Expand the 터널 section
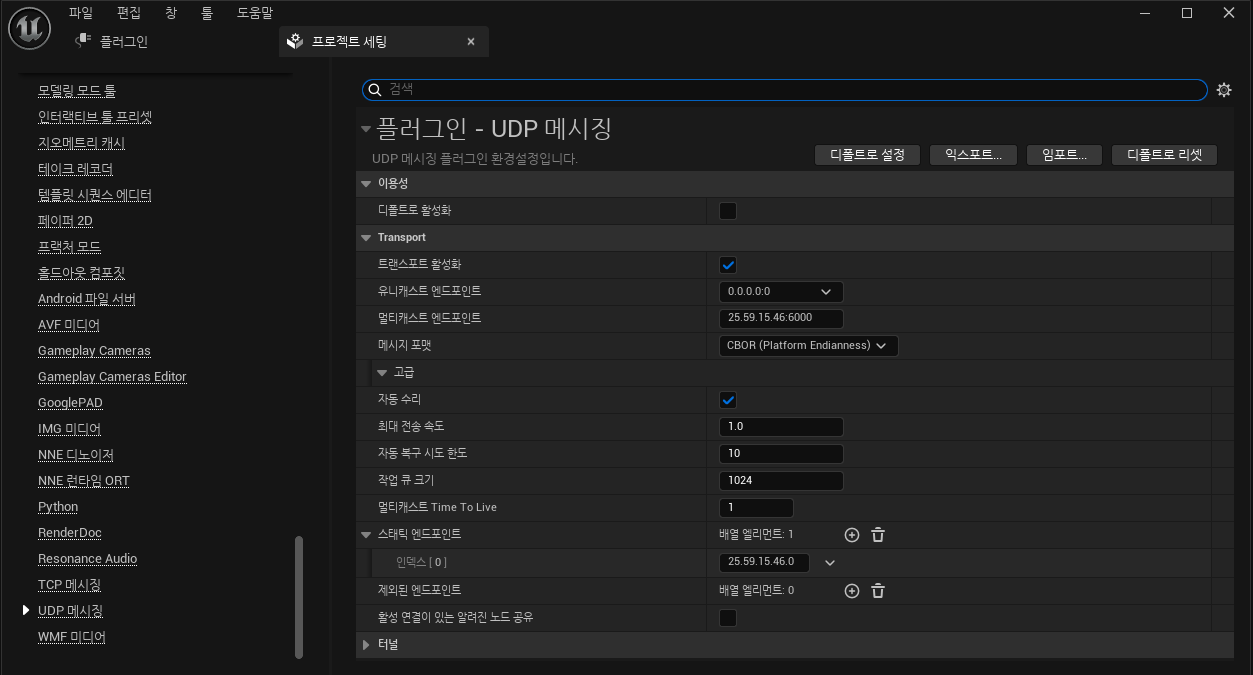 pyautogui.click(x=366, y=645)
